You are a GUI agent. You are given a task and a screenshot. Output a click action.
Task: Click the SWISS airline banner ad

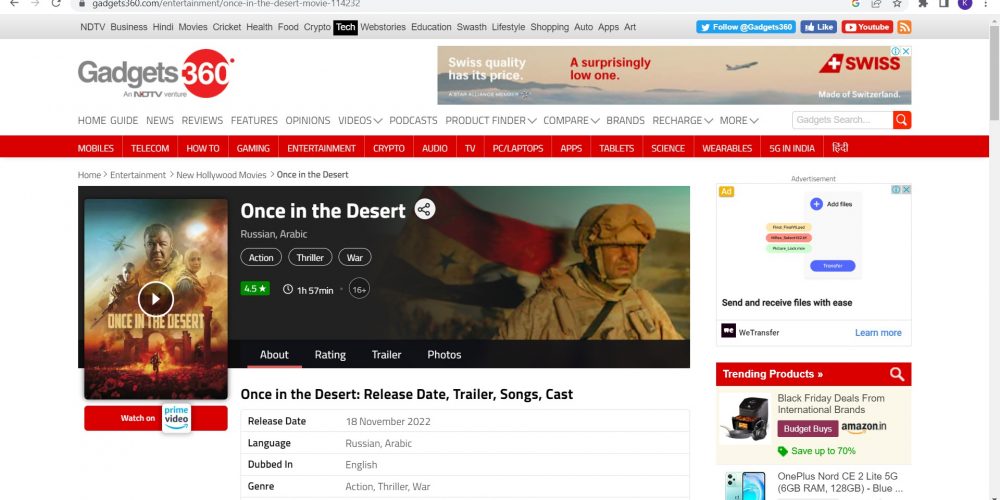click(674, 75)
